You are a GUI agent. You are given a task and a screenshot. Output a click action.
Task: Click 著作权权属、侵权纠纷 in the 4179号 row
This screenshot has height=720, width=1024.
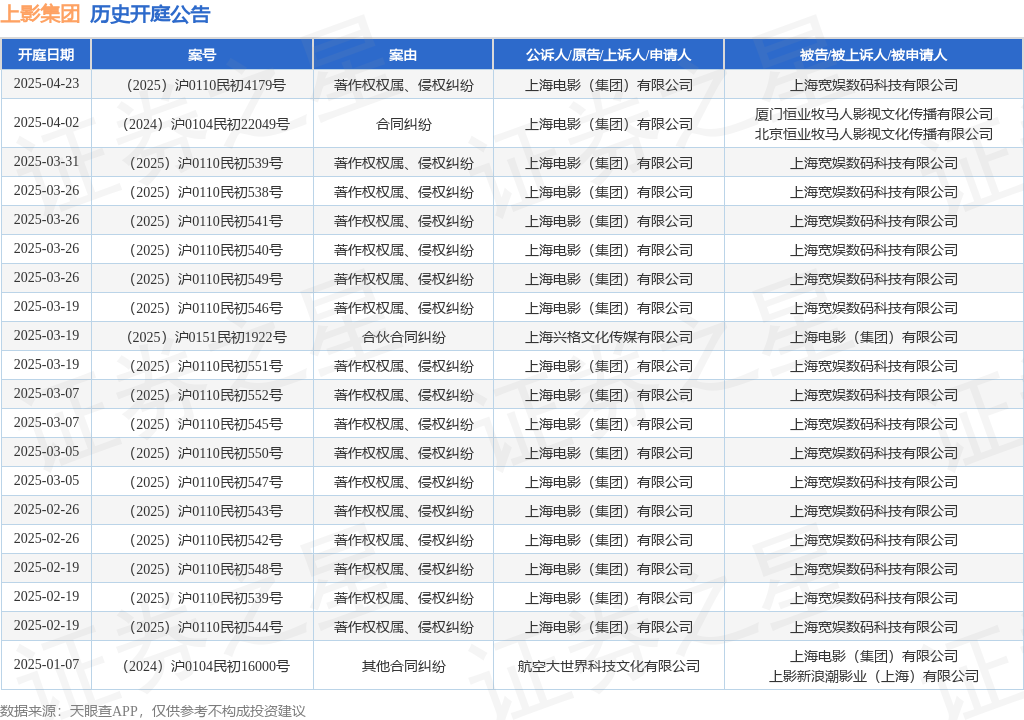click(404, 85)
